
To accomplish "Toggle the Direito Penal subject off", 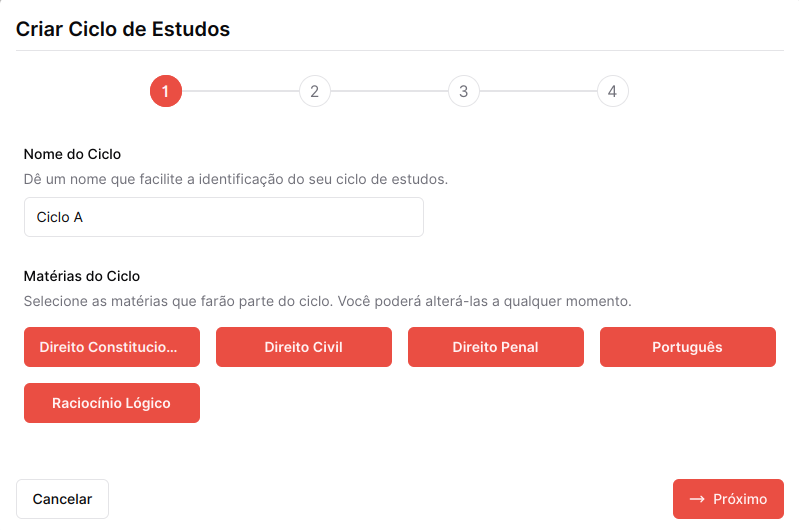I will point(496,347).
